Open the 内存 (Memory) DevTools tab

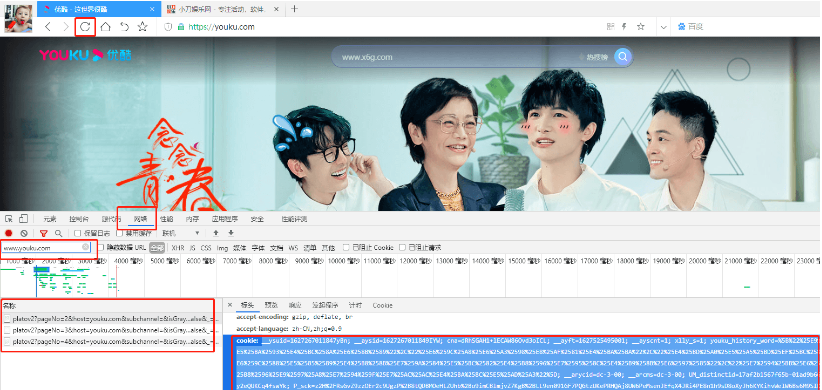click(x=192, y=219)
